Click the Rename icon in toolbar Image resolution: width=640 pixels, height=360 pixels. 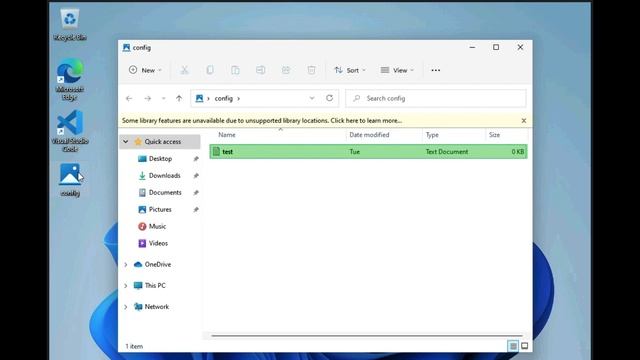coord(260,70)
